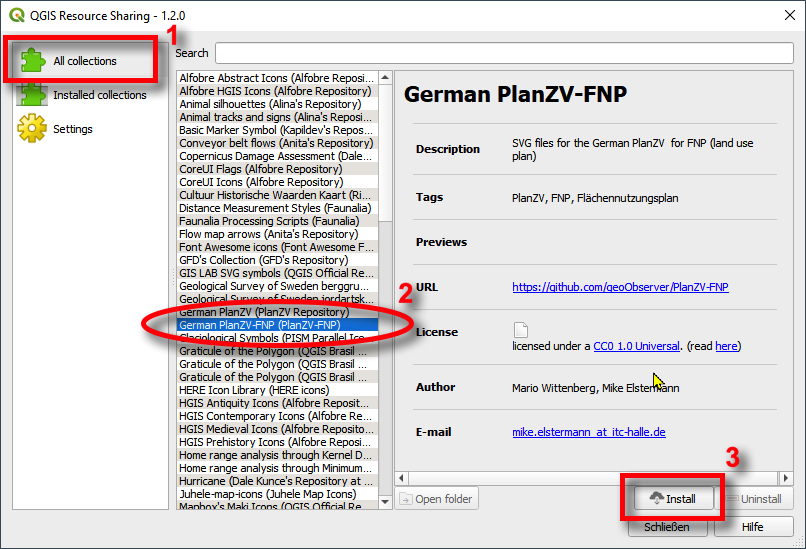Image resolution: width=806 pixels, height=549 pixels.
Task: Select Animal tracks and signs collection
Action: click(278, 117)
